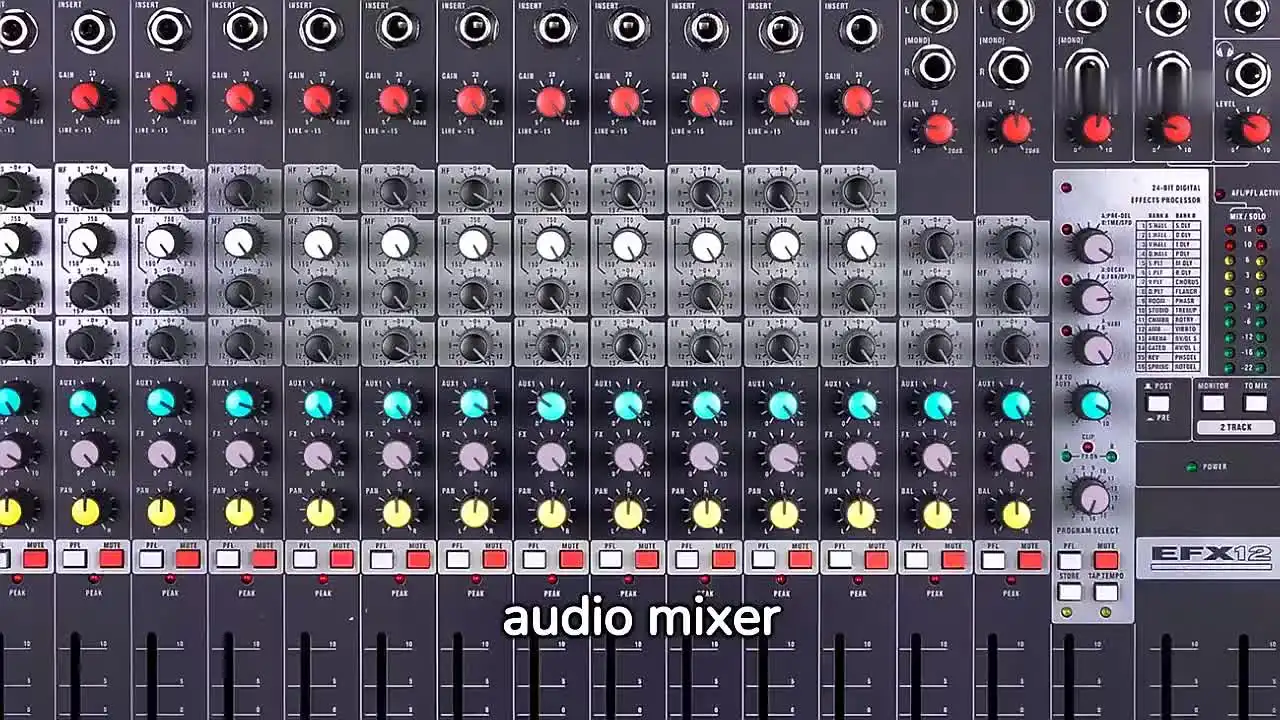Click the green LED below STORE button
The image size is (1280, 720).
click(x=1066, y=612)
